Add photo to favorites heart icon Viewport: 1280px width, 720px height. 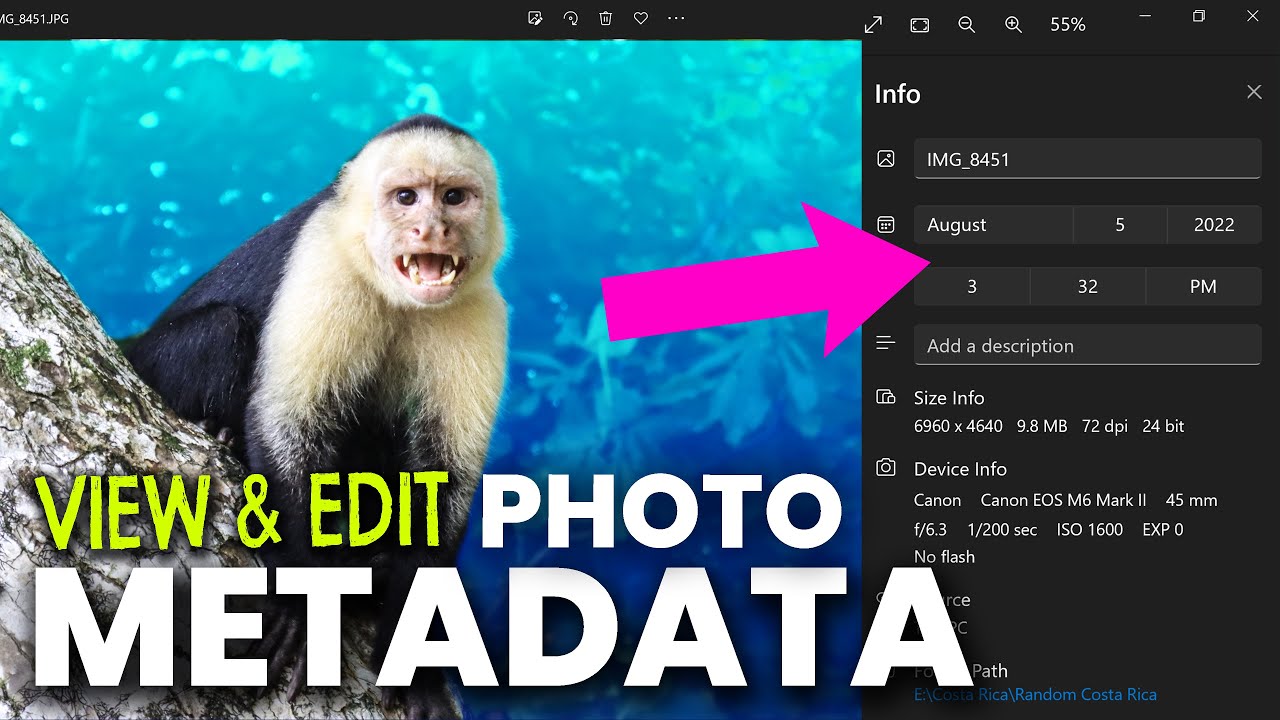[641, 18]
